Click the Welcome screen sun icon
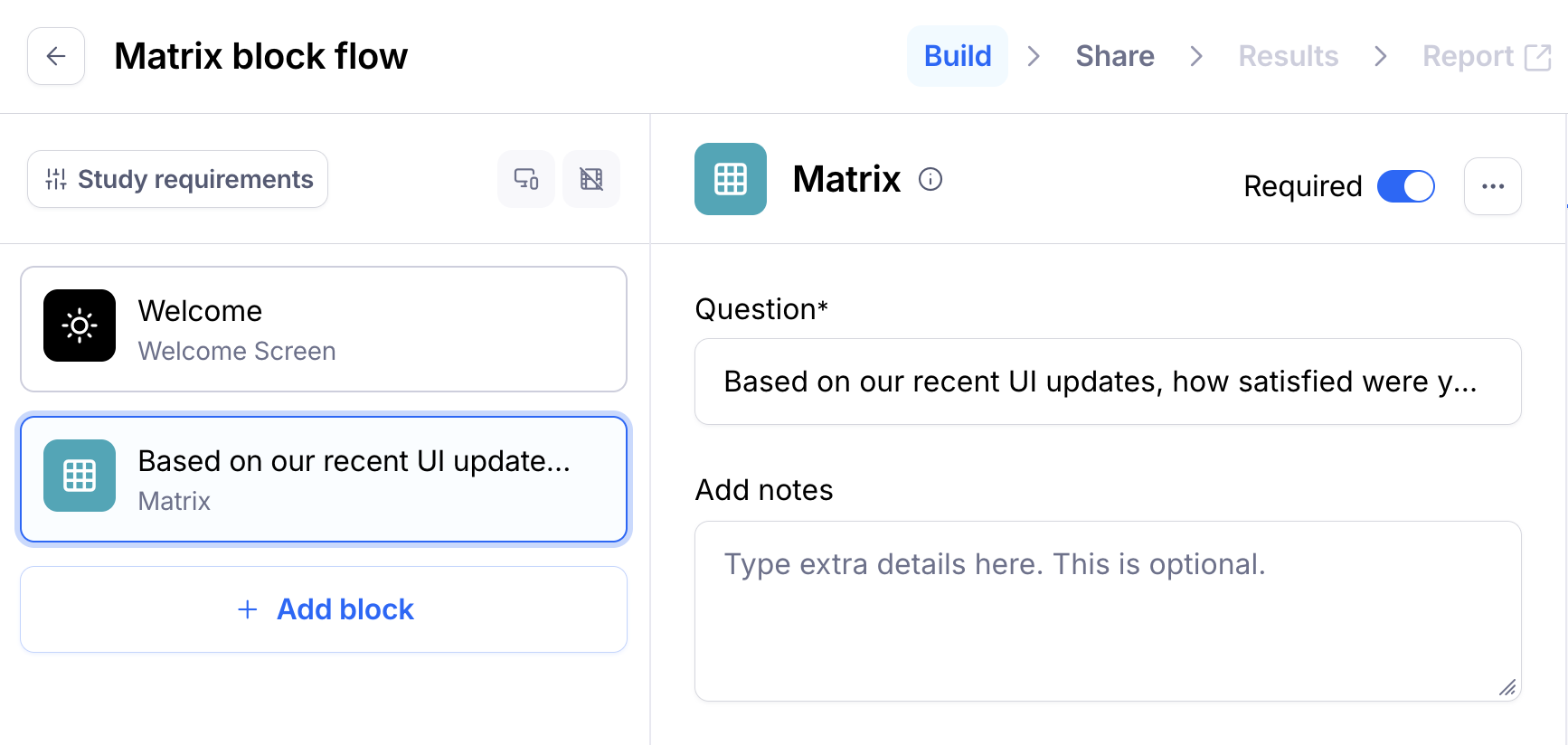The width and height of the screenshot is (1568, 745). [x=80, y=325]
